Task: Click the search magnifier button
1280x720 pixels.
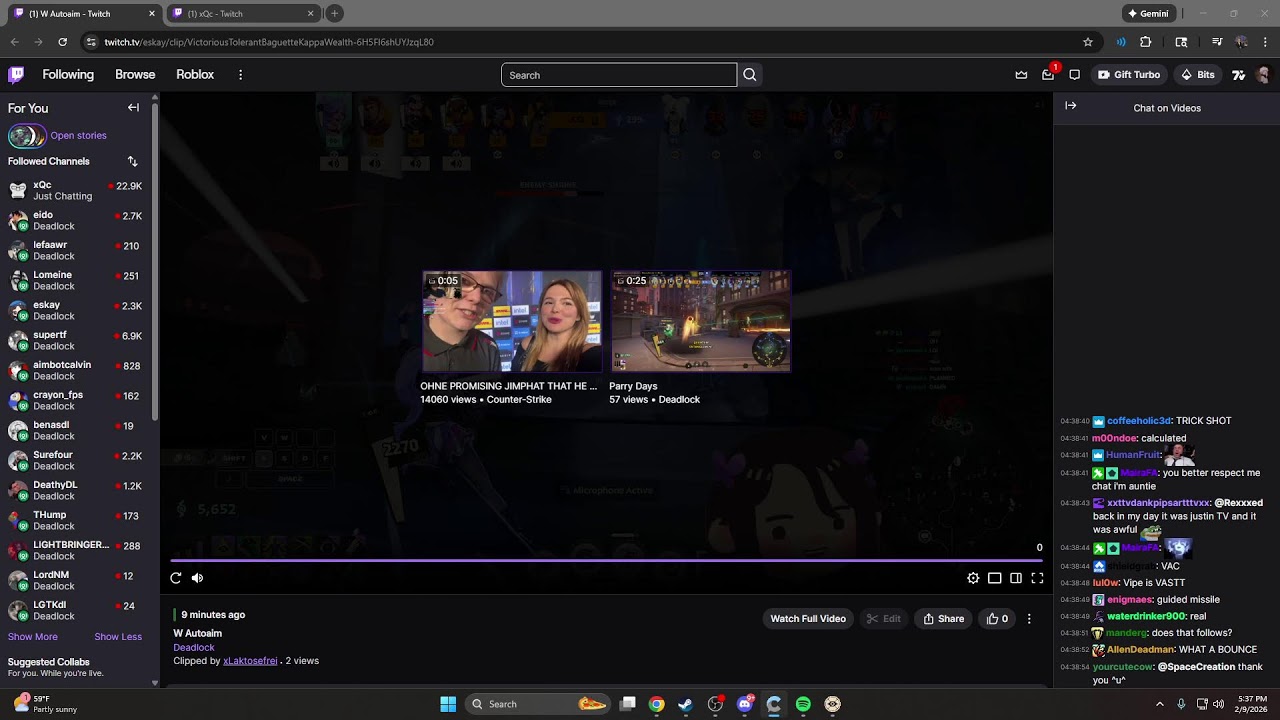Action: [750, 75]
